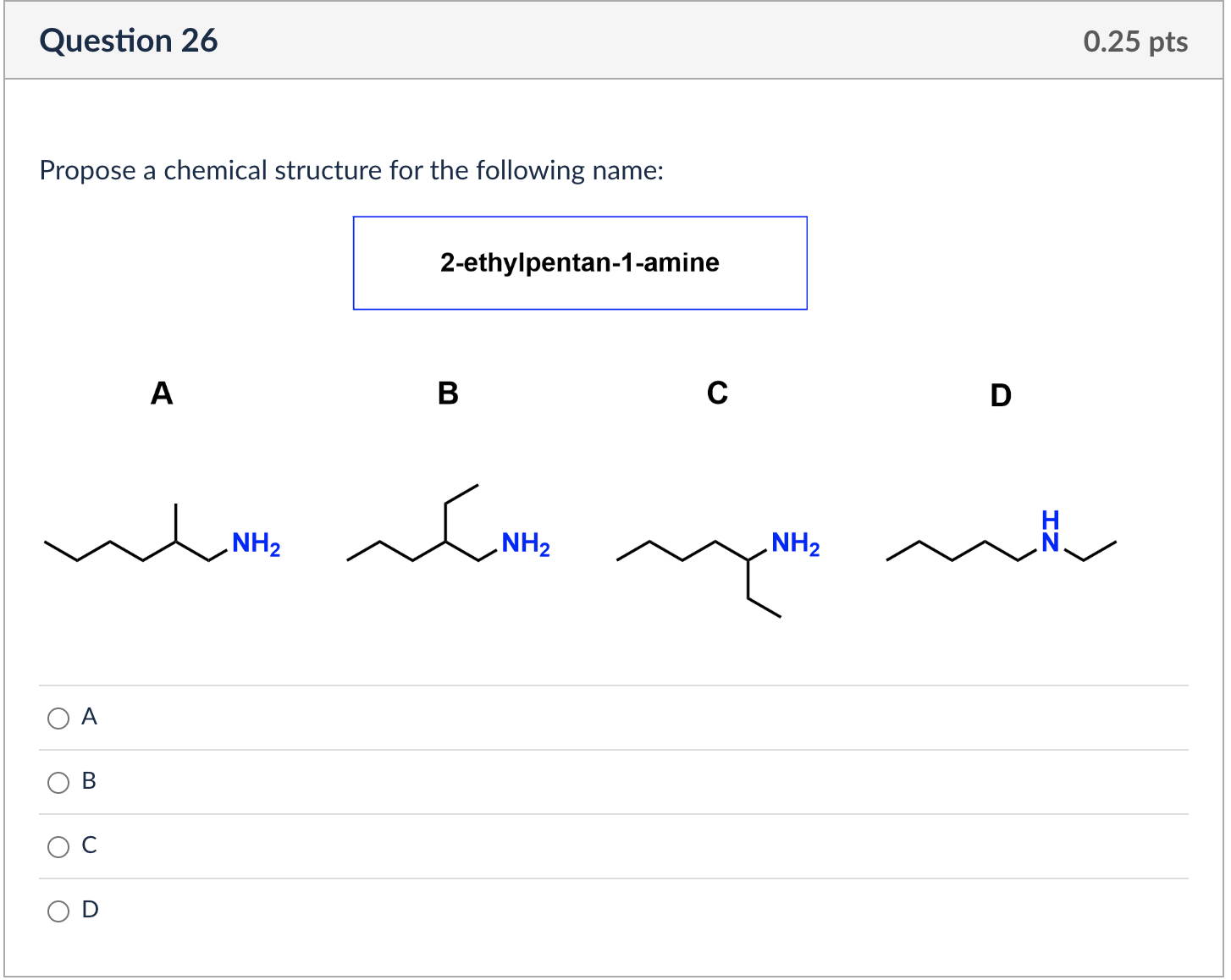Click the Question 26 header
1231x980 pixels.
(x=129, y=40)
